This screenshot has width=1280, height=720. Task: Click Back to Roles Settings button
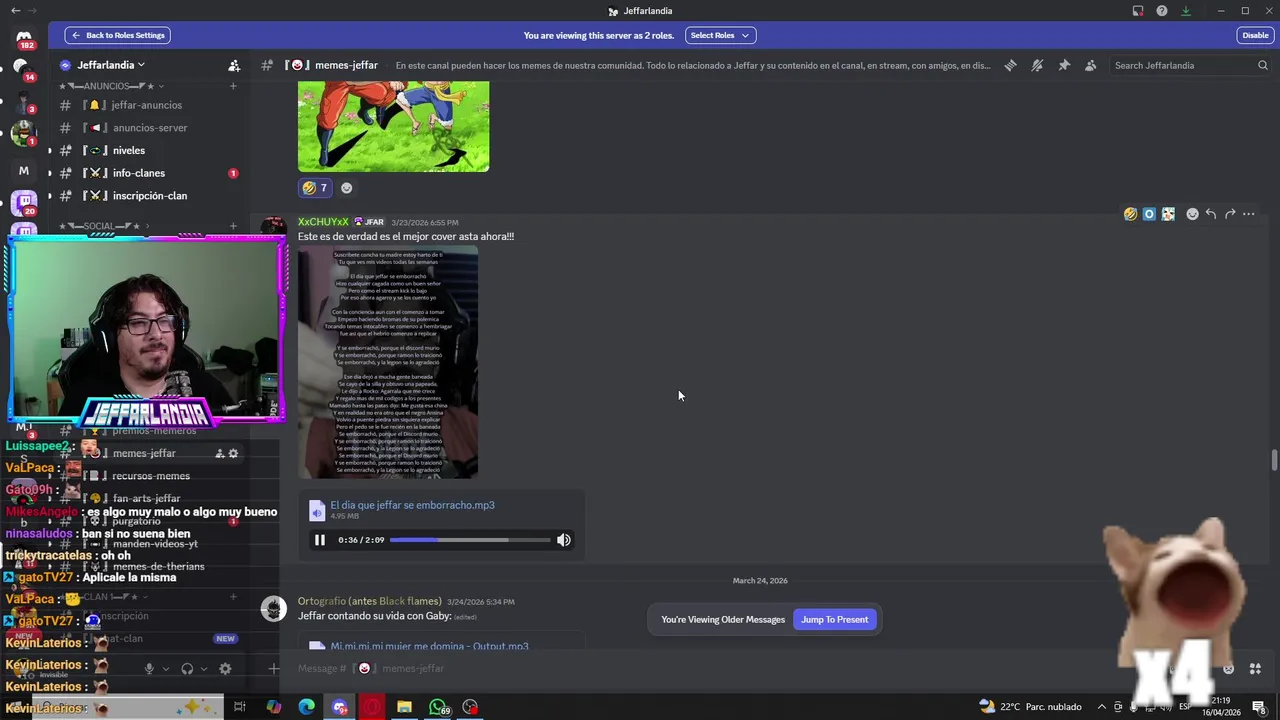point(118,35)
